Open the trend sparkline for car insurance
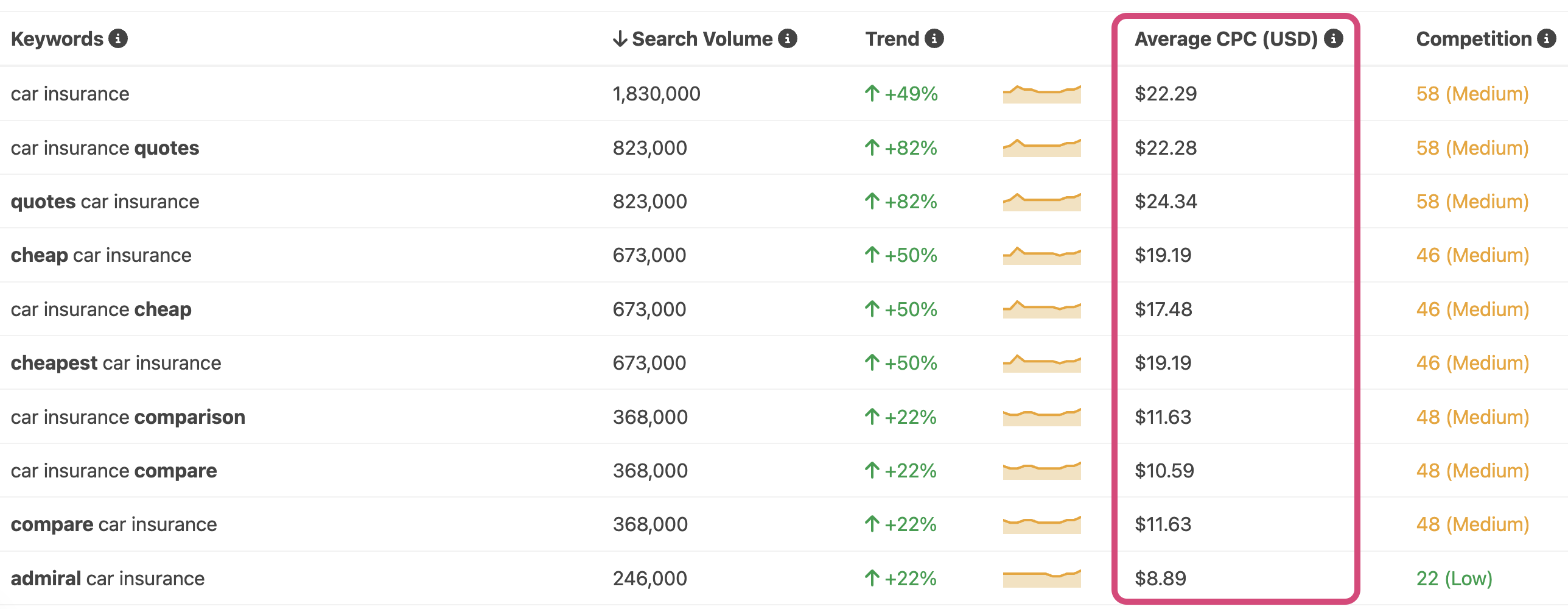 pyautogui.click(x=1041, y=94)
